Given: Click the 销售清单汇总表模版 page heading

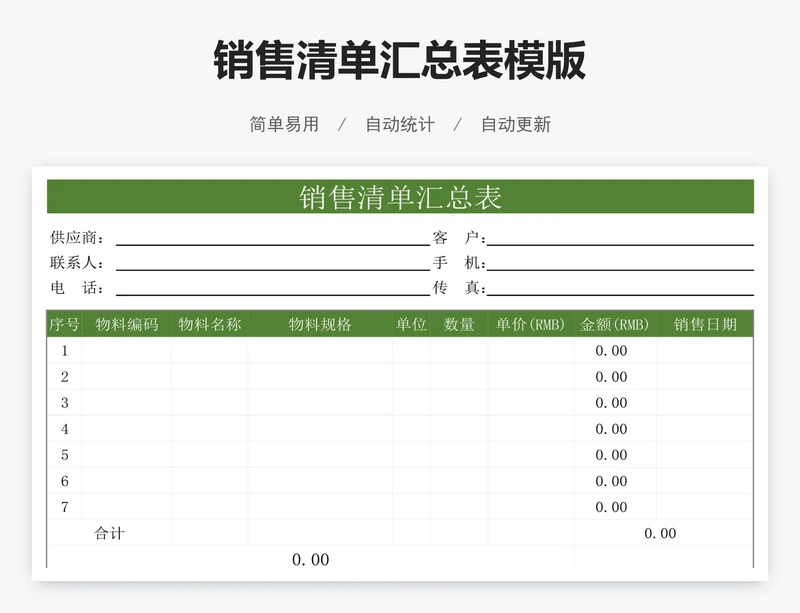Looking at the screenshot, I should pos(399,60).
